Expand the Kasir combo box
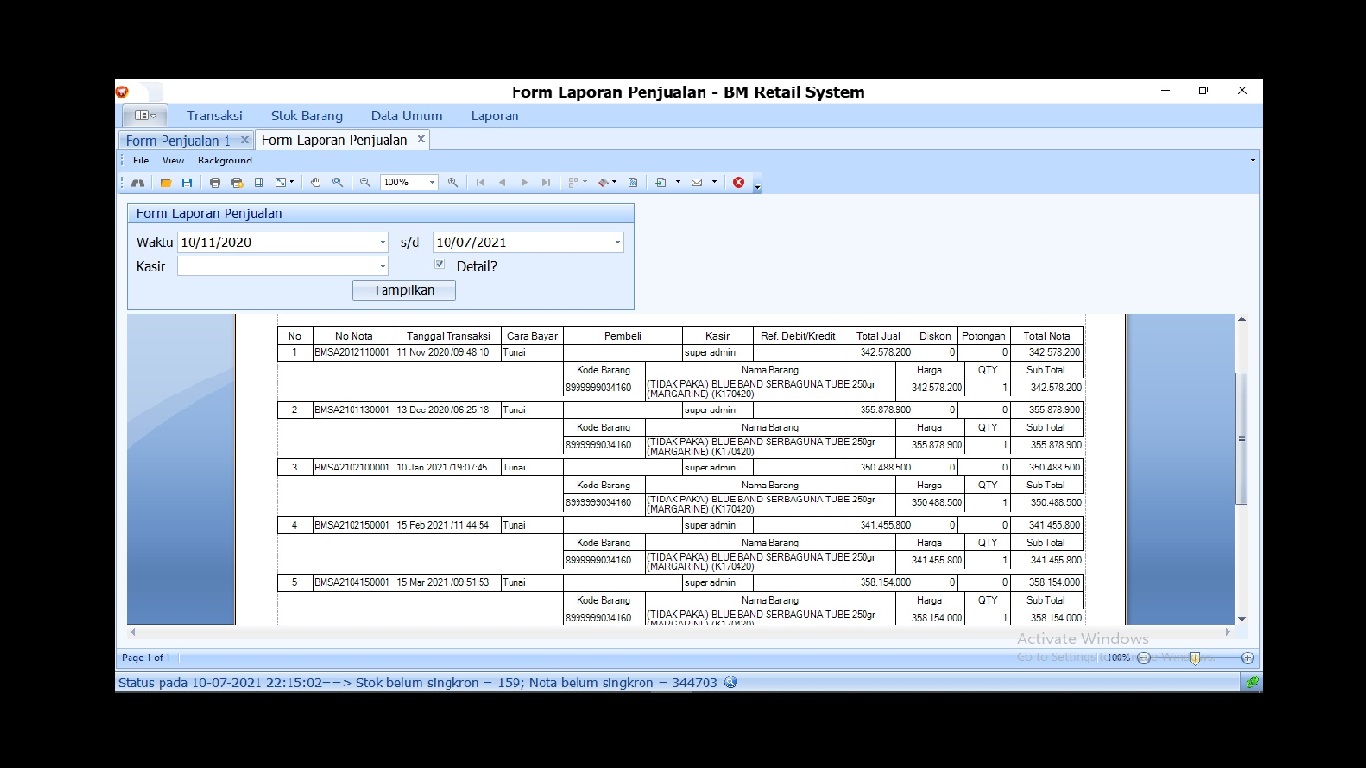 click(x=382, y=266)
